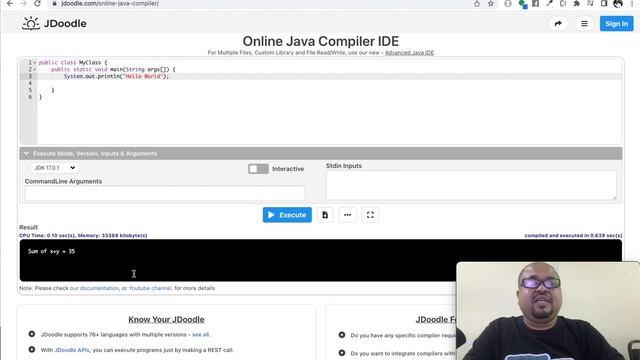Click the browser side panel icon
This screenshot has width=640, height=360.
(604, 3)
